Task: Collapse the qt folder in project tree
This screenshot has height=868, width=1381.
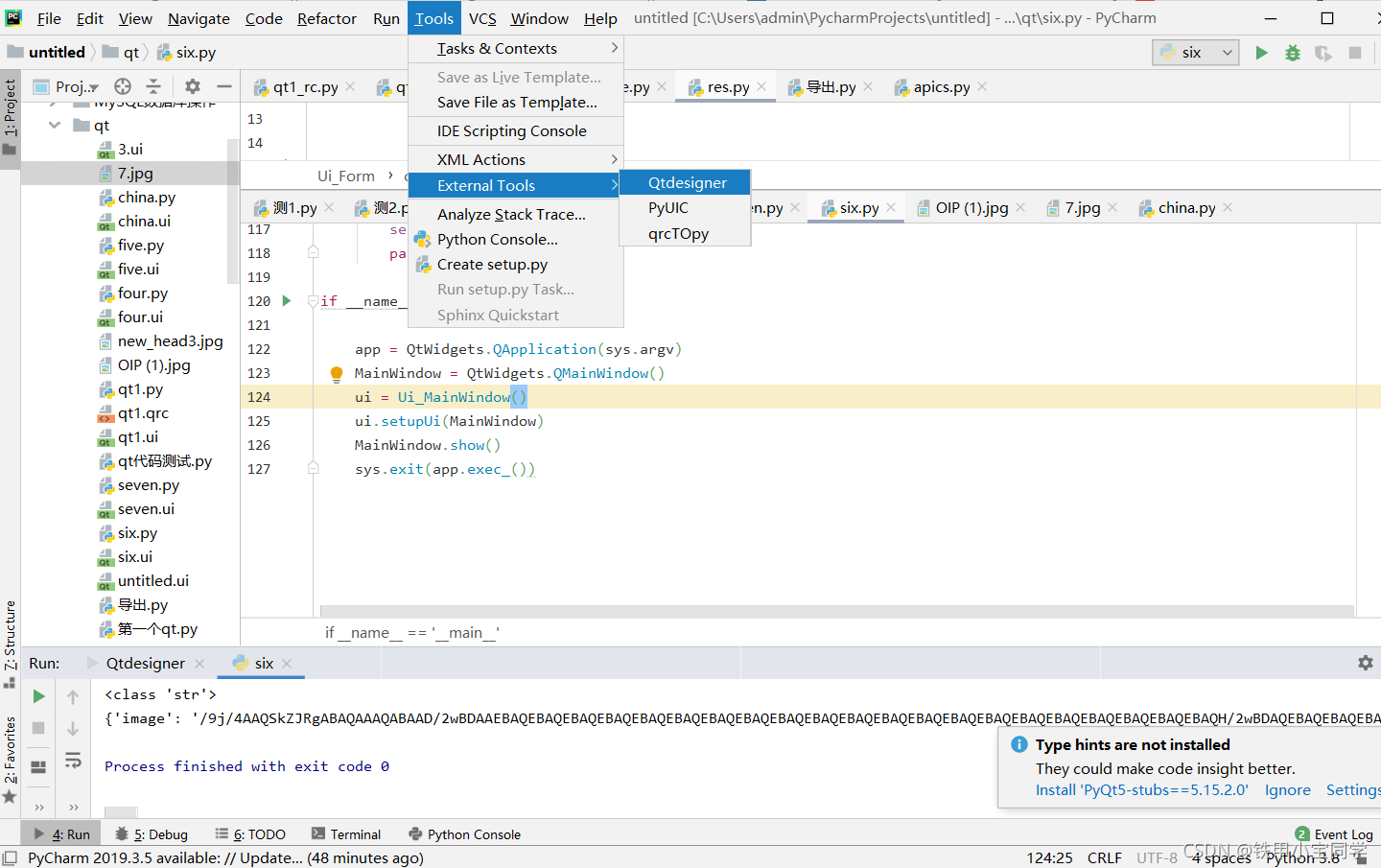Action: [x=55, y=126]
